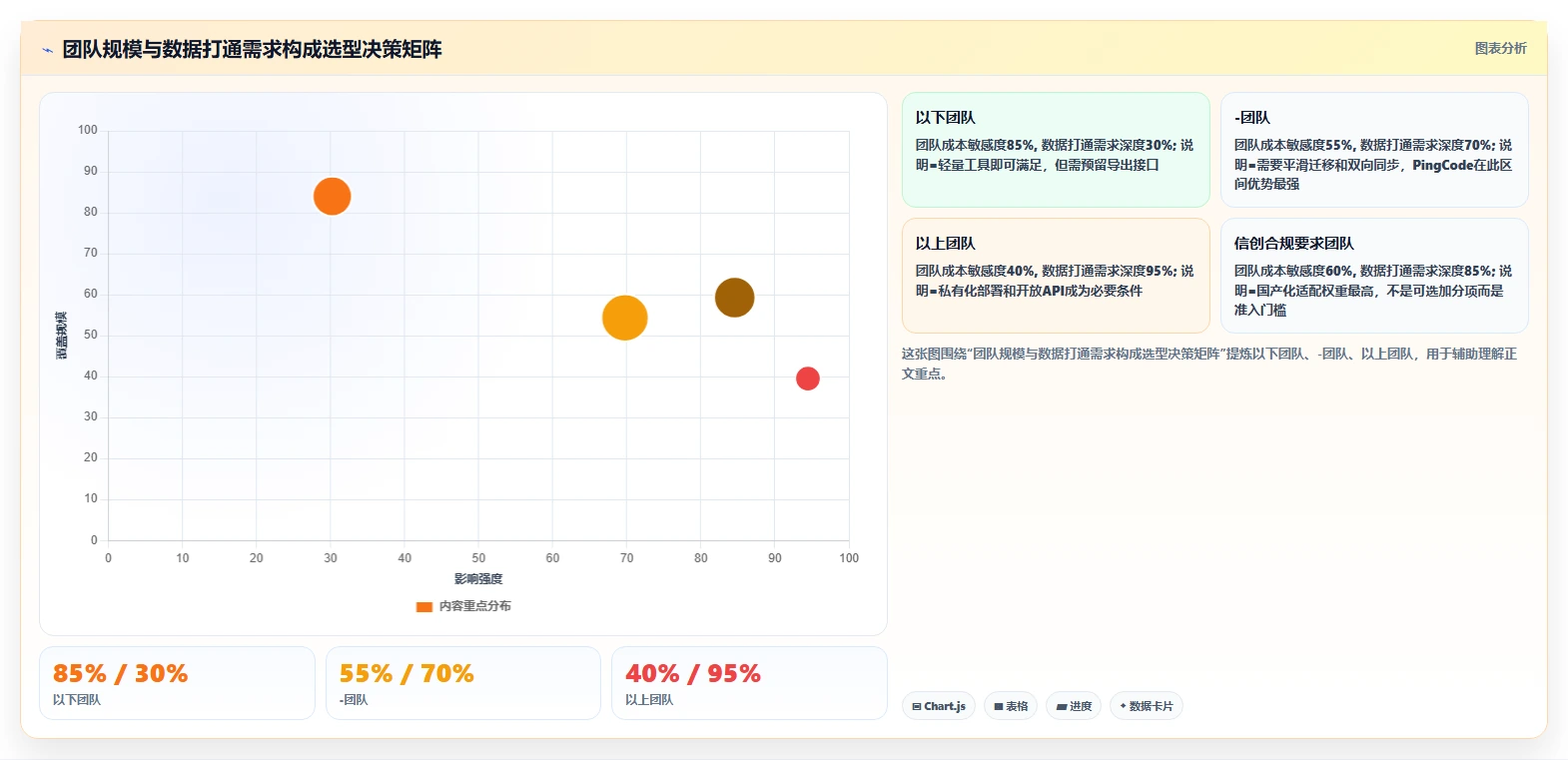Click the 图表分析 label in header
This screenshot has height=760, width=1568.
1500,48
